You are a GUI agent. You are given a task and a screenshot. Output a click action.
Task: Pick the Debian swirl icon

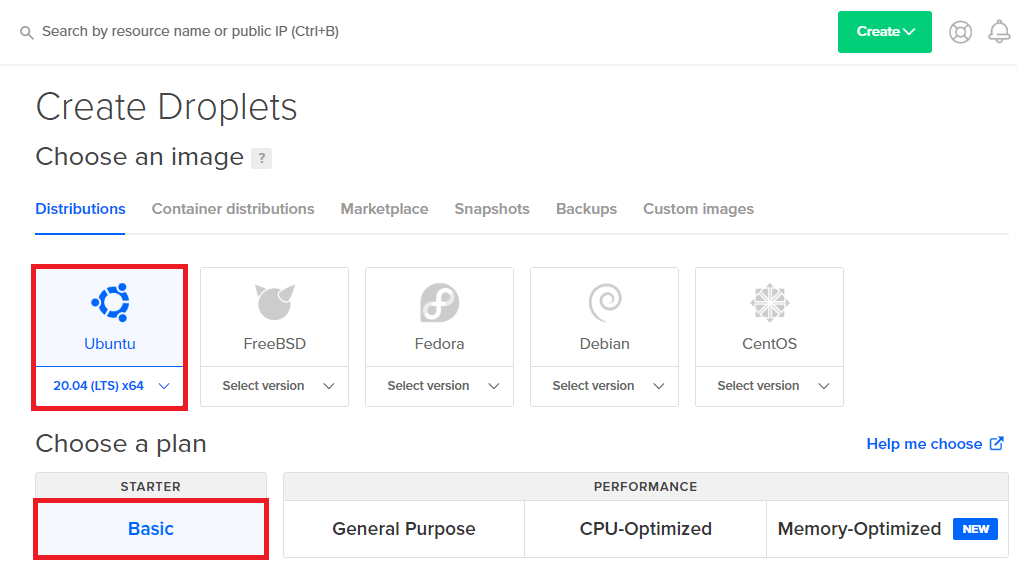point(604,303)
